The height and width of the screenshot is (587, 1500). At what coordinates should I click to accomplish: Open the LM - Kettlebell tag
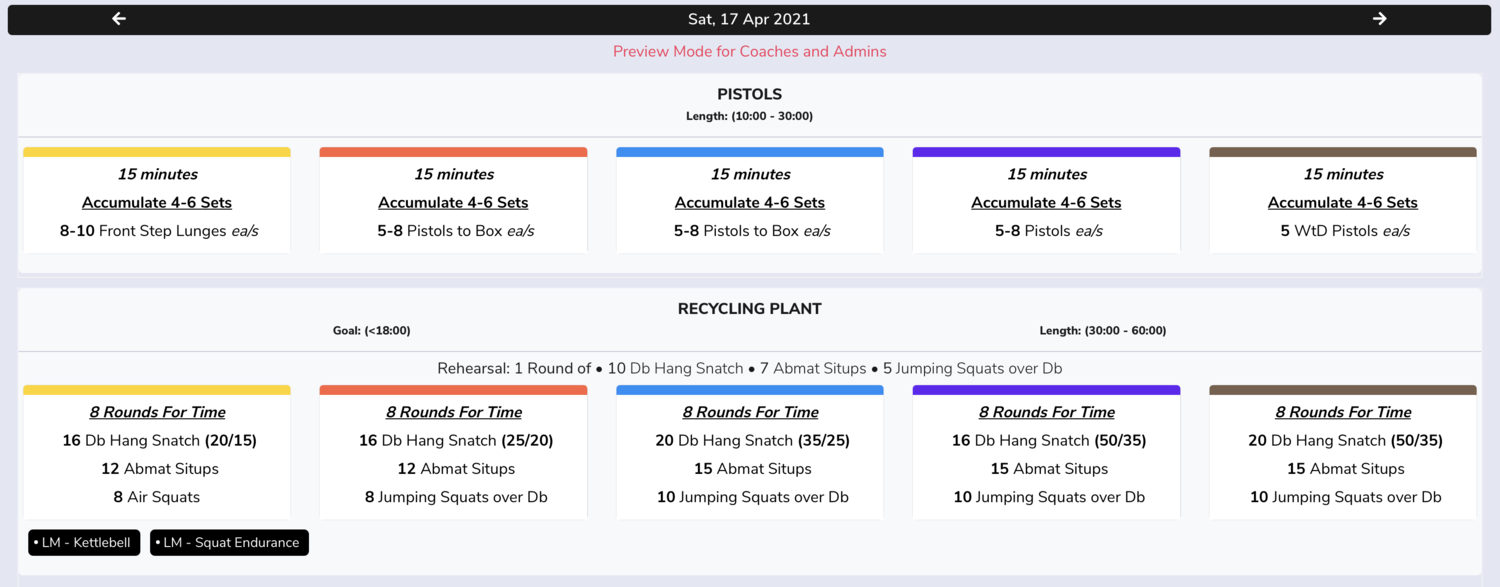click(84, 542)
